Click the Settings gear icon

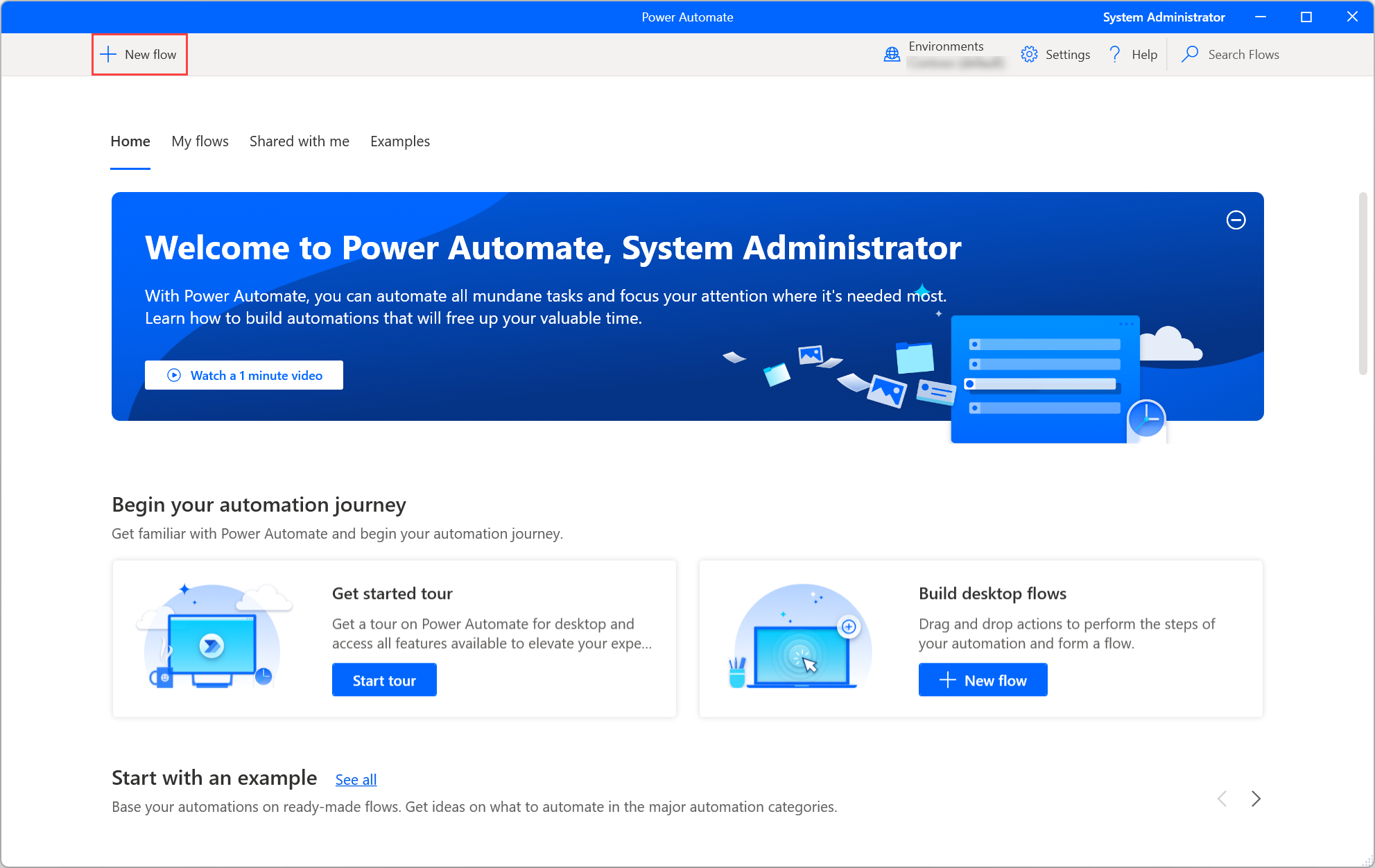point(1028,54)
